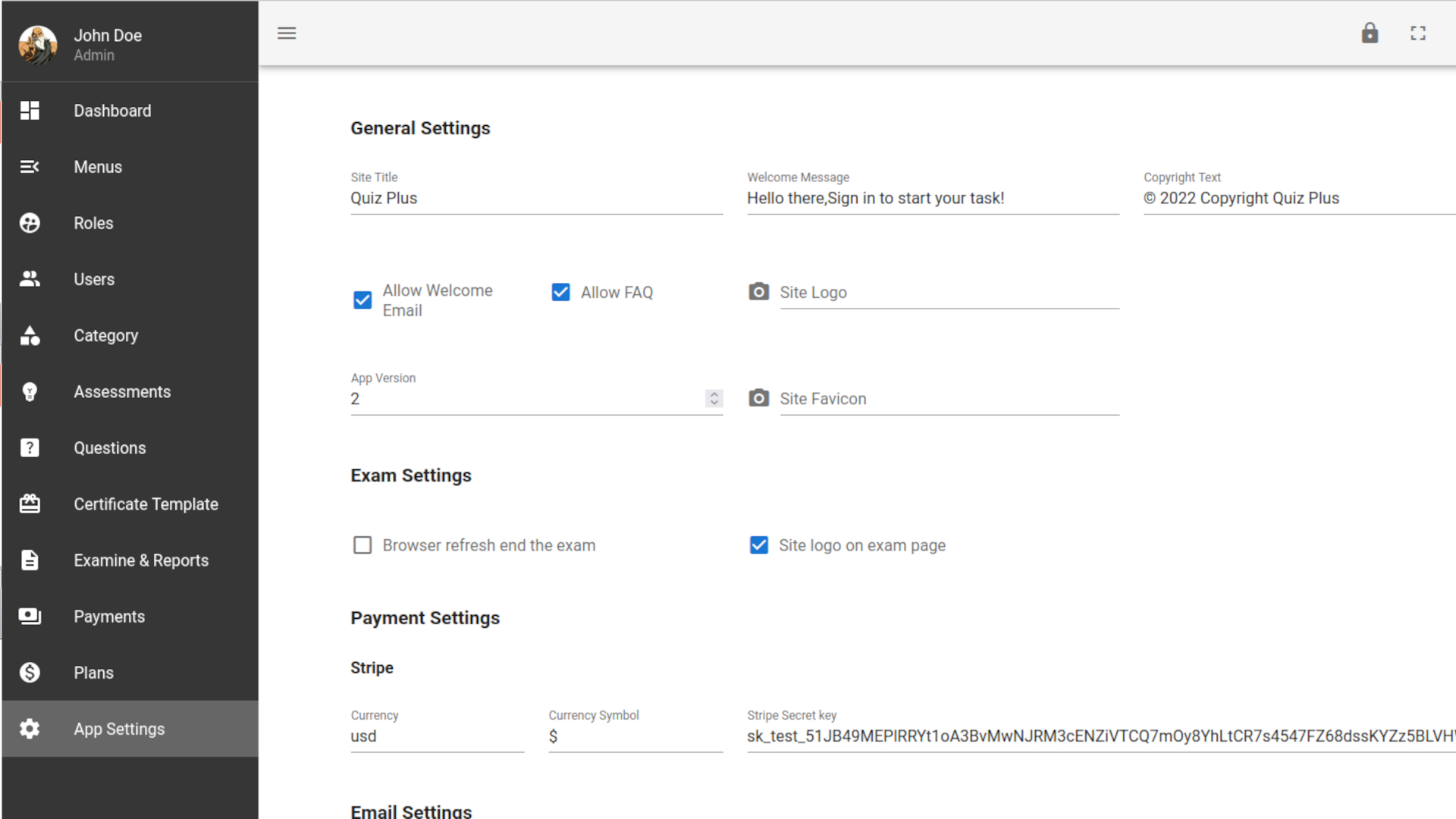Disable the Allow FAQ checkbox

(560, 292)
